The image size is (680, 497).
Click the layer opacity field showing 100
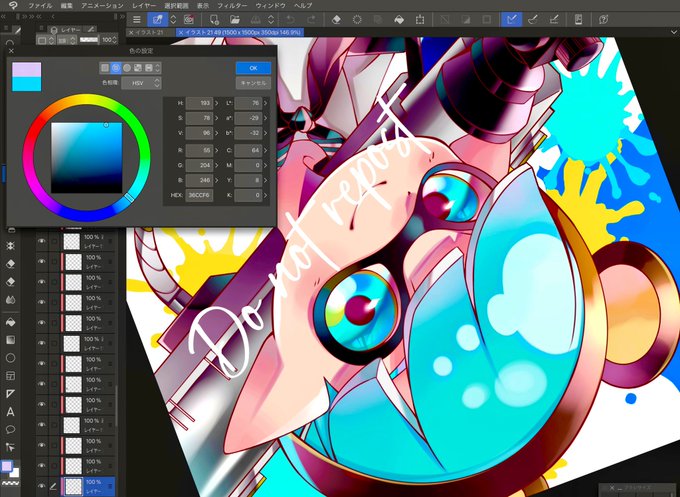point(107,40)
